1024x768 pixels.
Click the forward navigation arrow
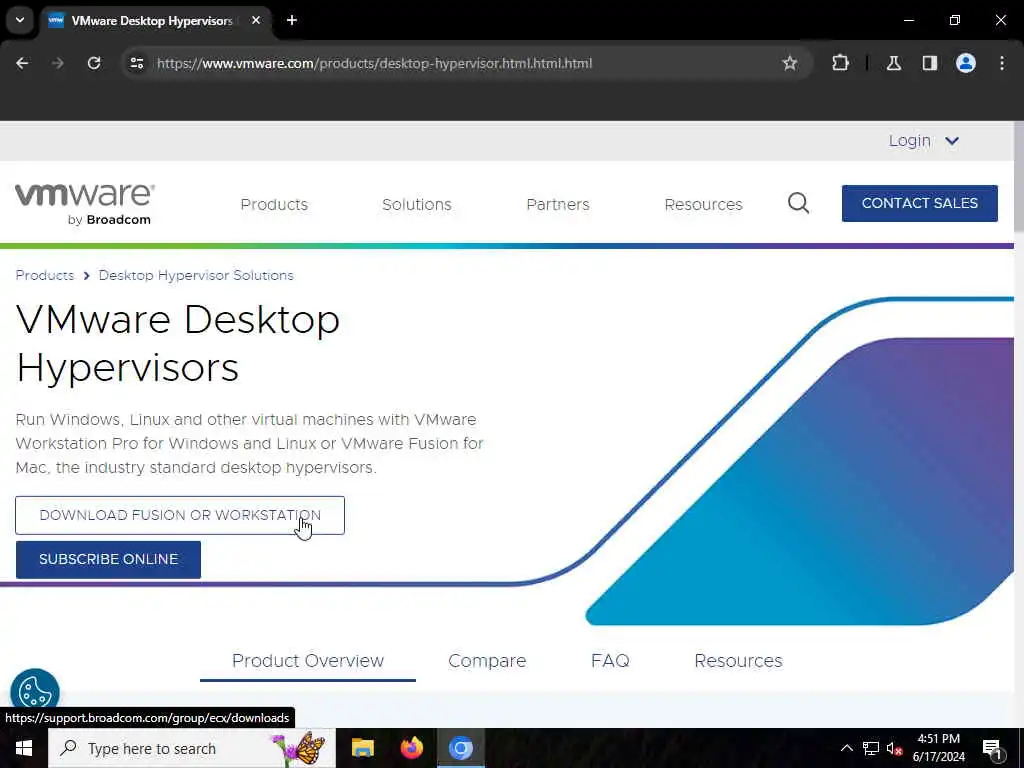pyautogui.click(x=58, y=63)
